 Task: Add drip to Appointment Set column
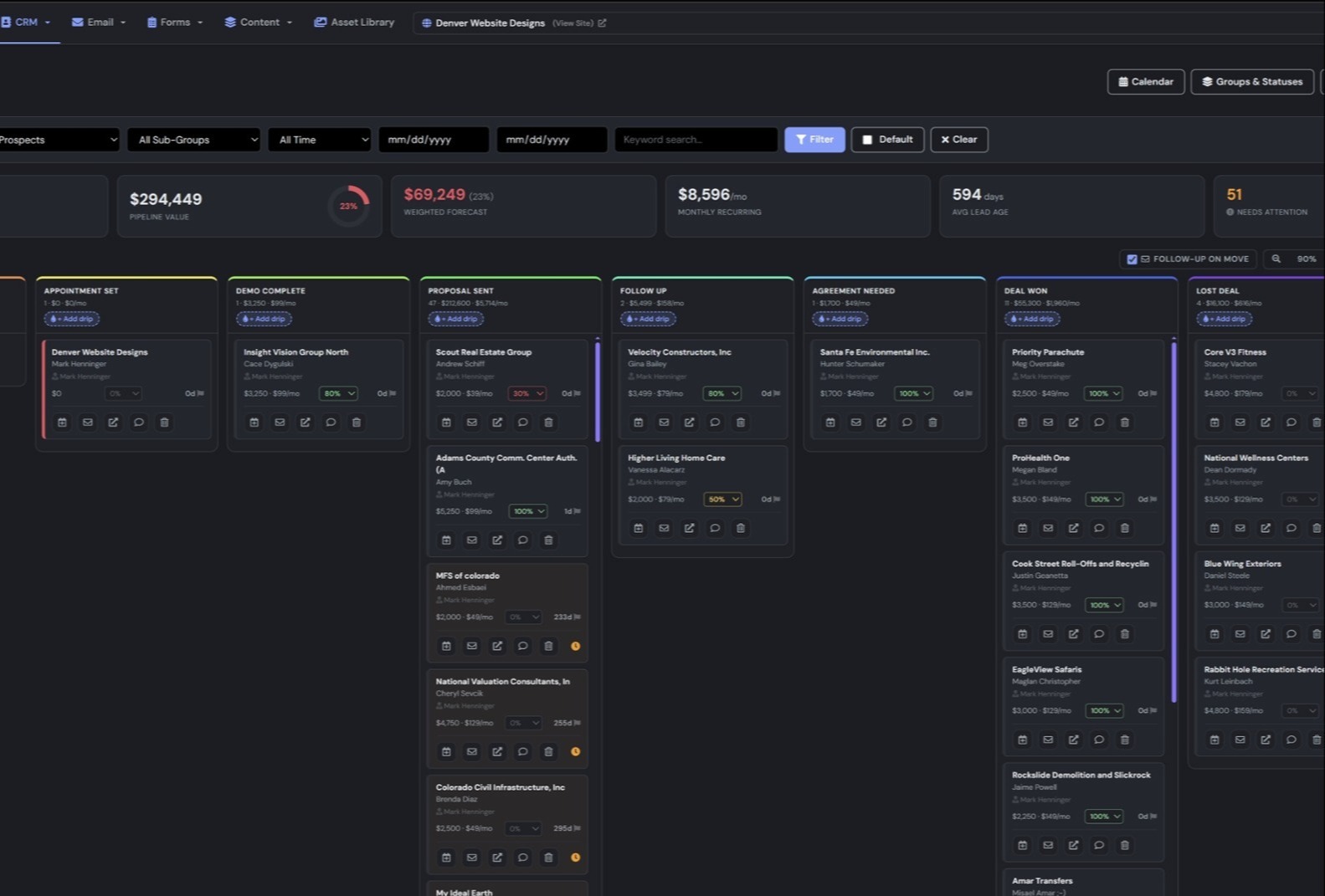pyautogui.click(x=72, y=319)
